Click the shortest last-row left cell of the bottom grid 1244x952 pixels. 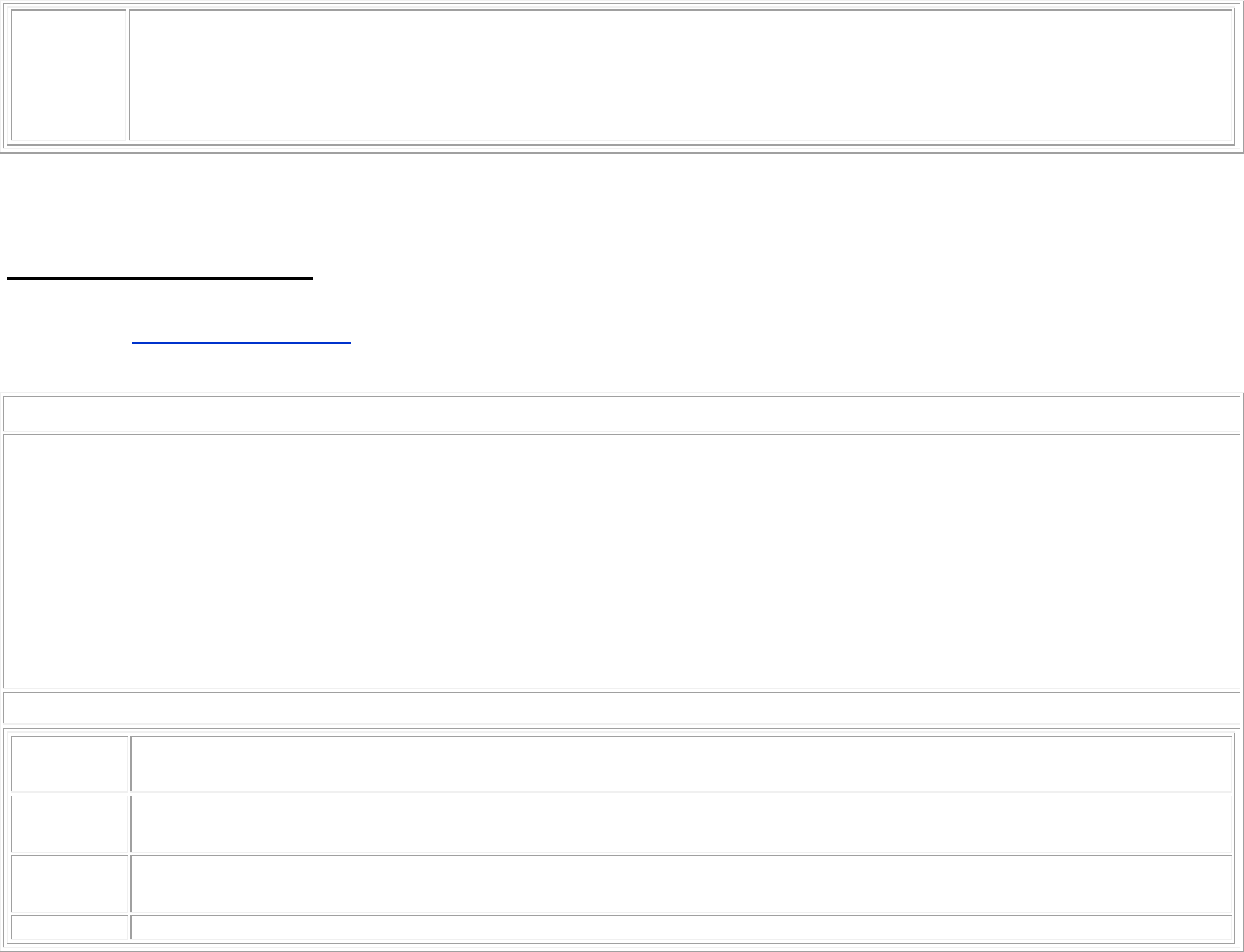(69, 927)
